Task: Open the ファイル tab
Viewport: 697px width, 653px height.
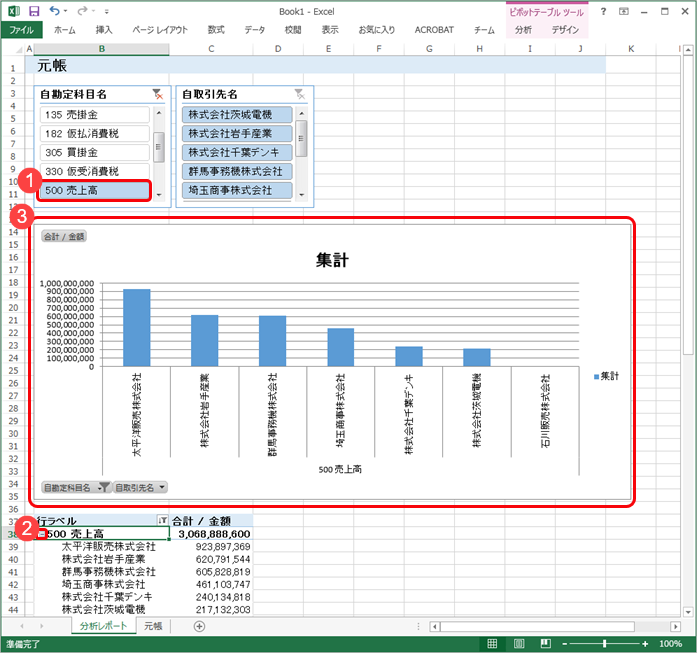Action: (21, 30)
